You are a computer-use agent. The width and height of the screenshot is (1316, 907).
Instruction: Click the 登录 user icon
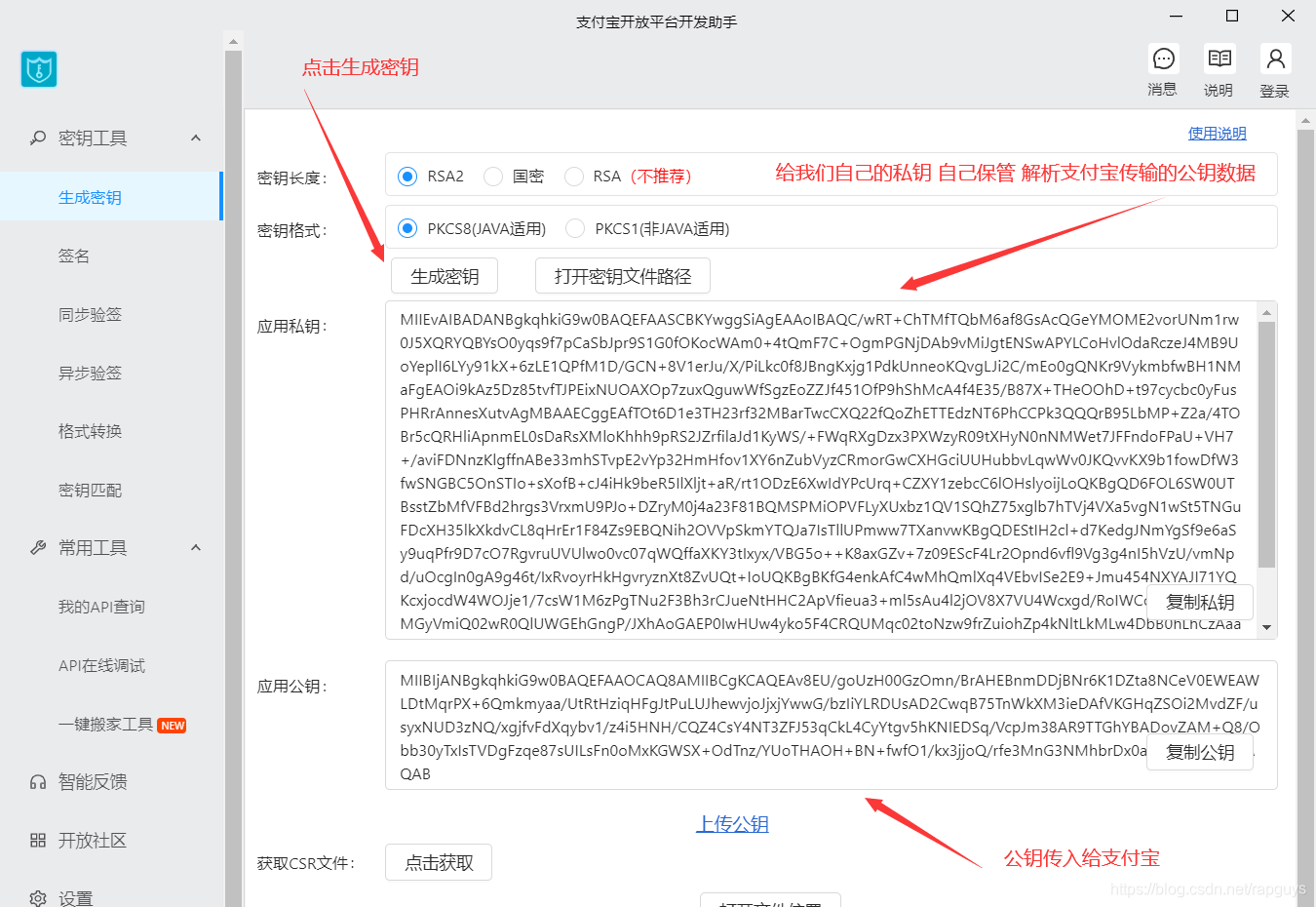click(x=1275, y=59)
